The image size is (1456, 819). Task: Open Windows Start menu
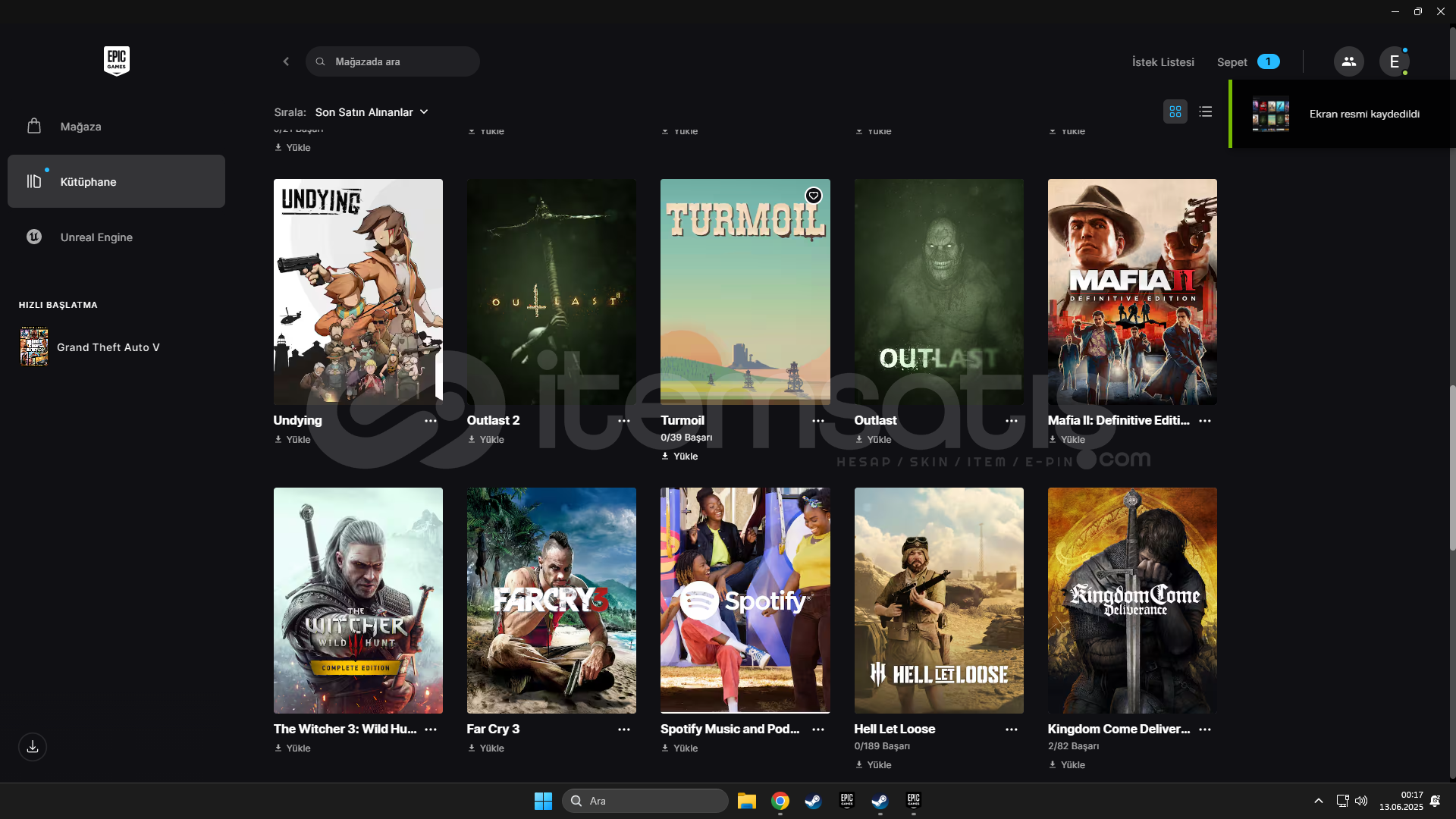[x=543, y=801]
